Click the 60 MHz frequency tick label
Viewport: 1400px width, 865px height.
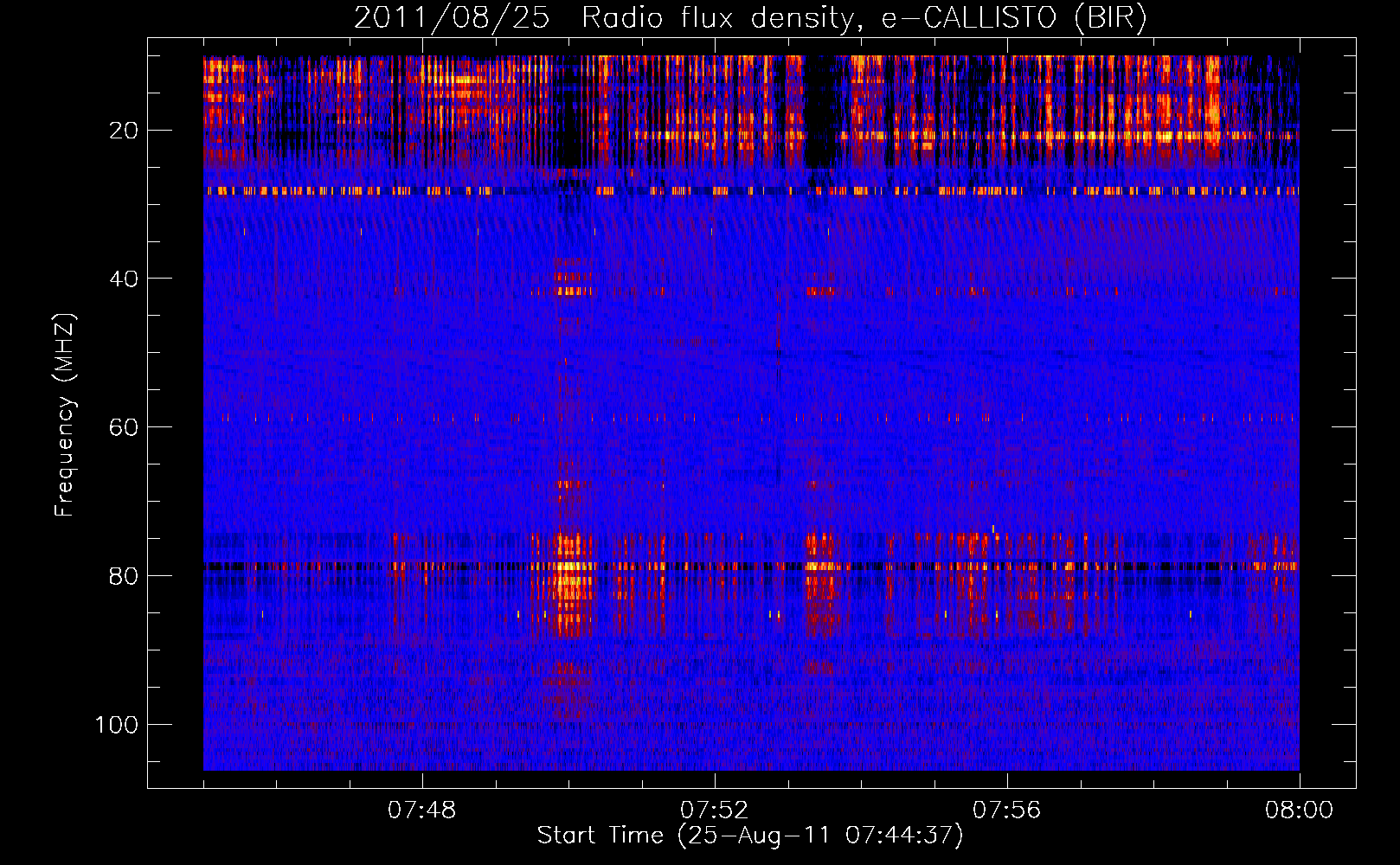click(124, 427)
